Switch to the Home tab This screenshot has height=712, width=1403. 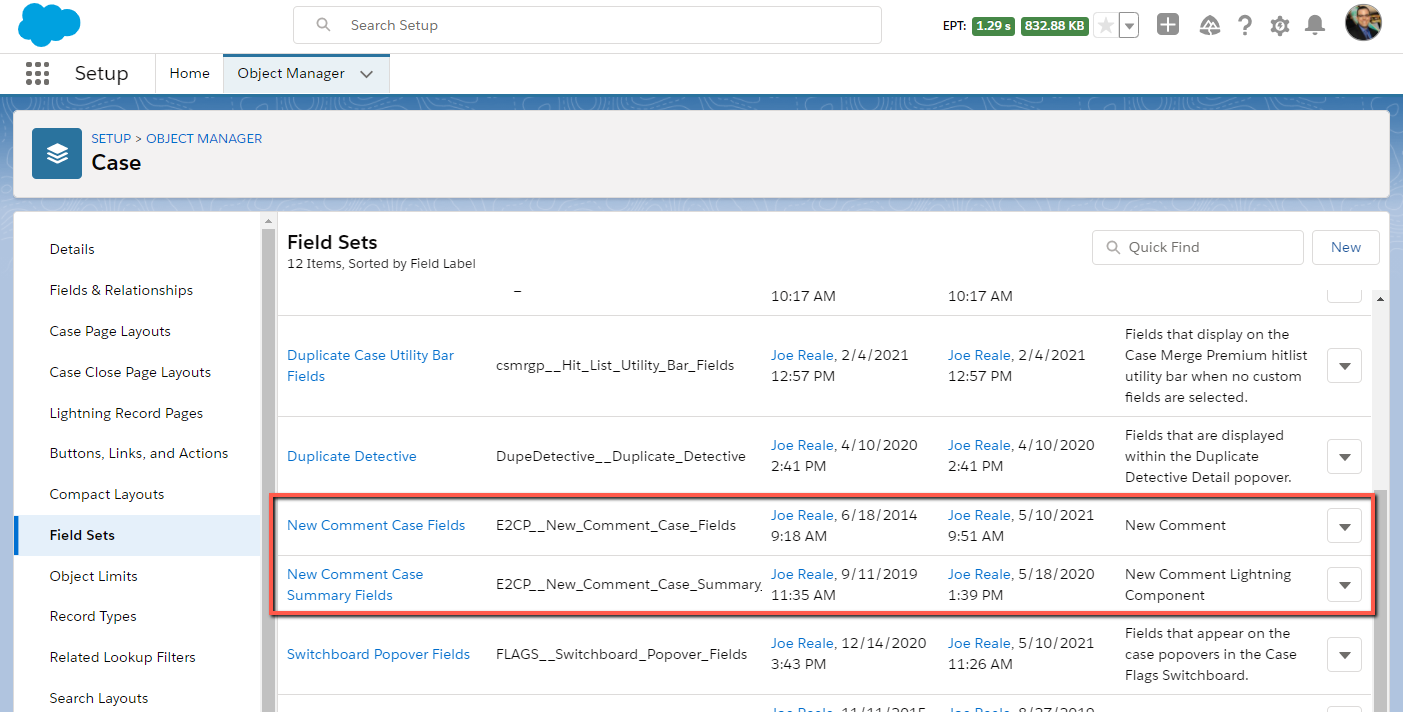click(189, 73)
